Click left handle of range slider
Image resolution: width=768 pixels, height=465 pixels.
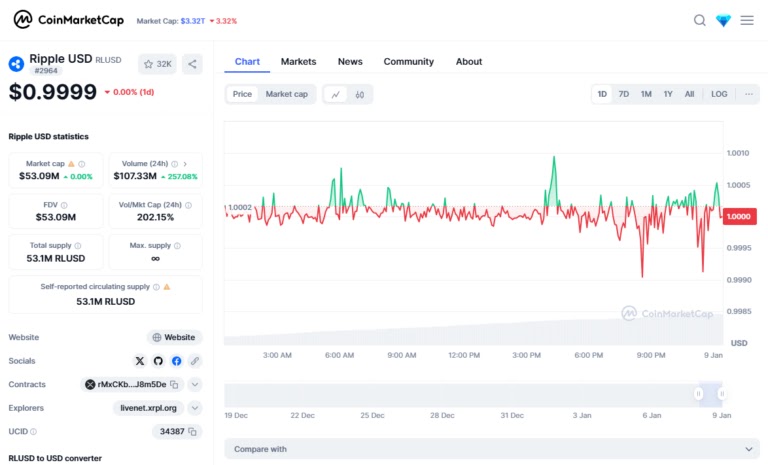(x=698, y=393)
